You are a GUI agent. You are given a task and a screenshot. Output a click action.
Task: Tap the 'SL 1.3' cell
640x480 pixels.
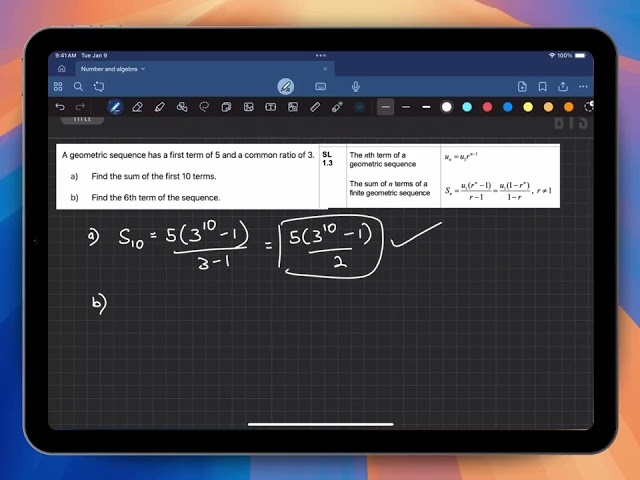coord(327,159)
